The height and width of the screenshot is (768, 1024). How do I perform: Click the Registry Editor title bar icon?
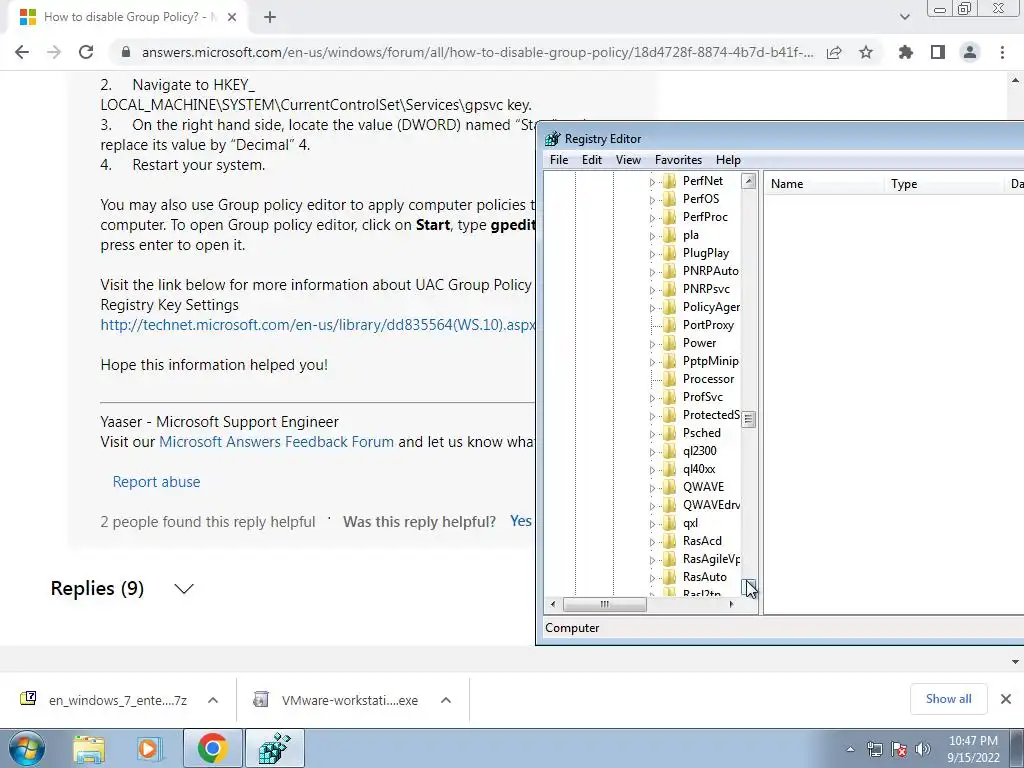(552, 138)
